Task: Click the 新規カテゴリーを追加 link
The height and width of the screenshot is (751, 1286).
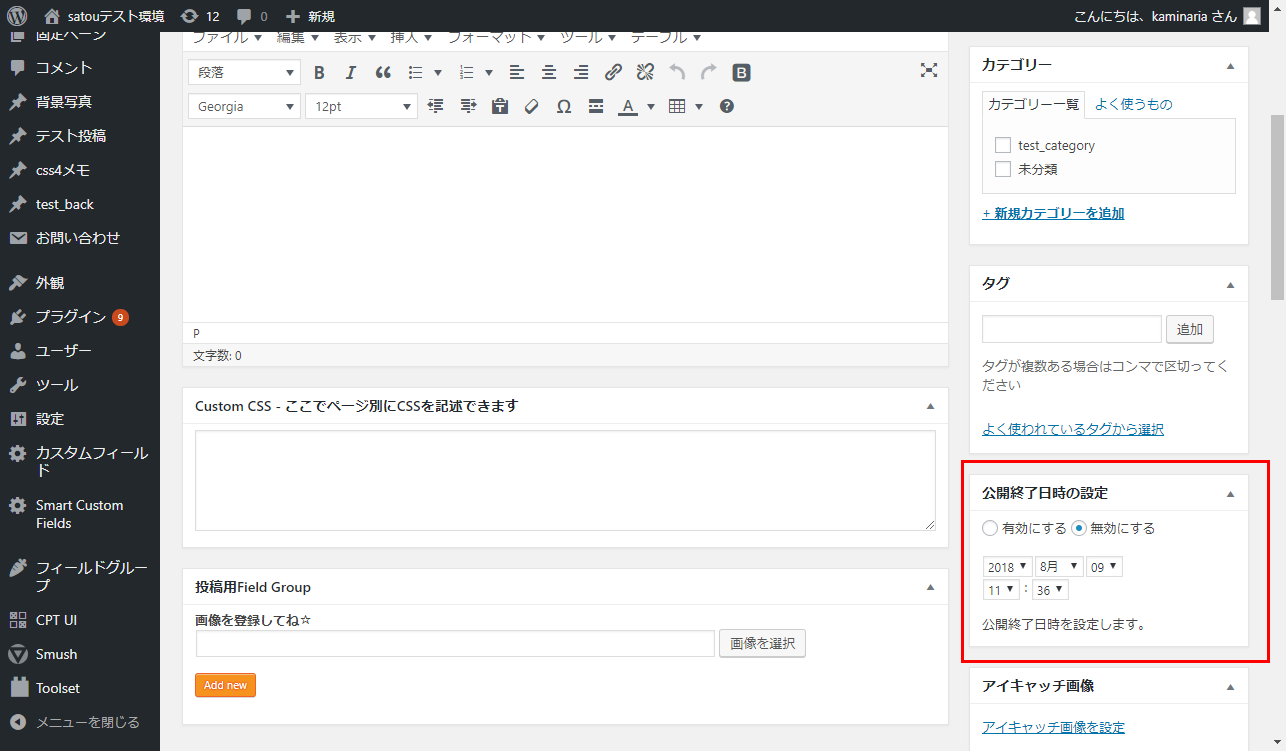Action: (x=1053, y=213)
